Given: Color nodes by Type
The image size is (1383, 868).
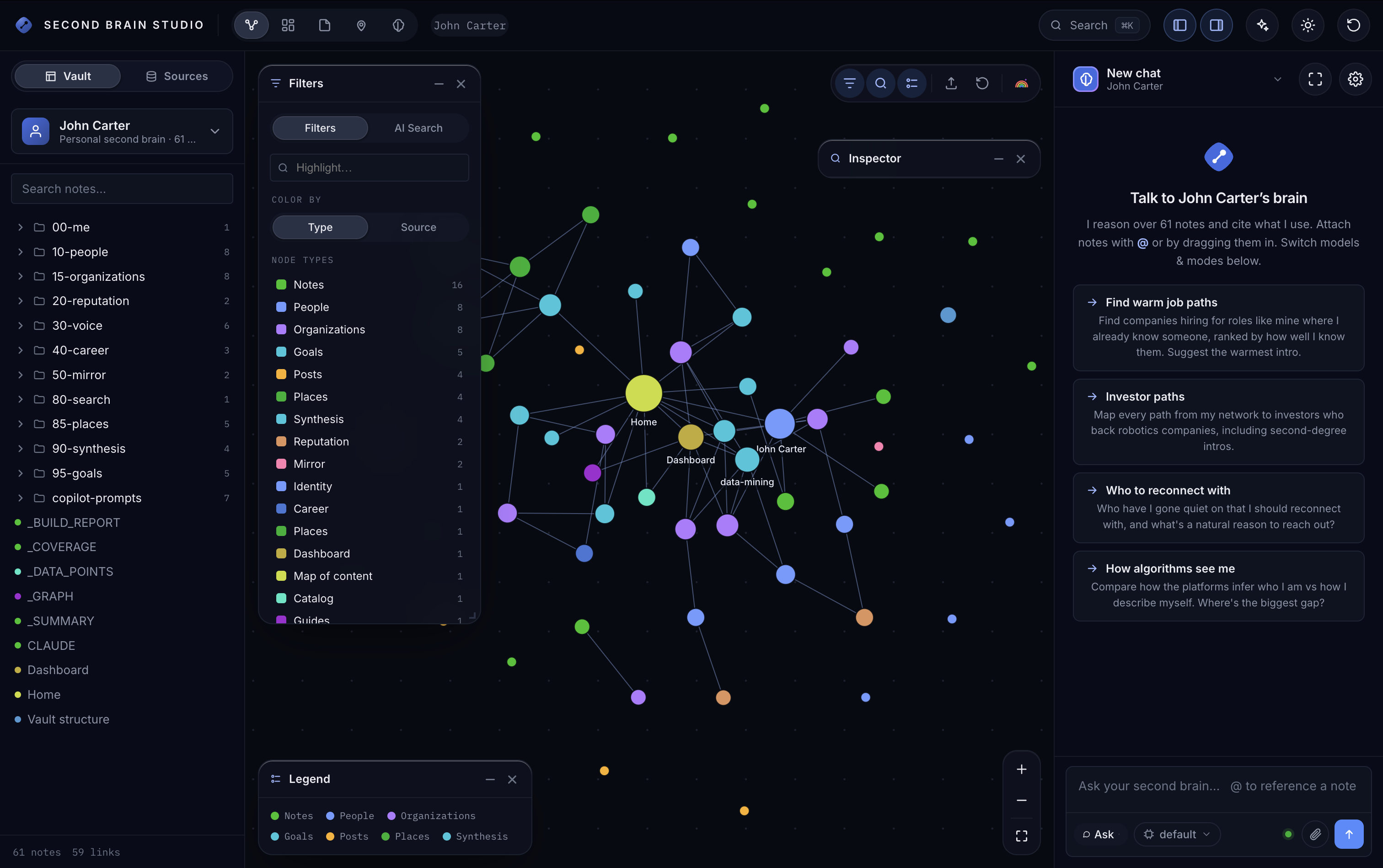Looking at the screenshot, I should [x=320, y=227].
